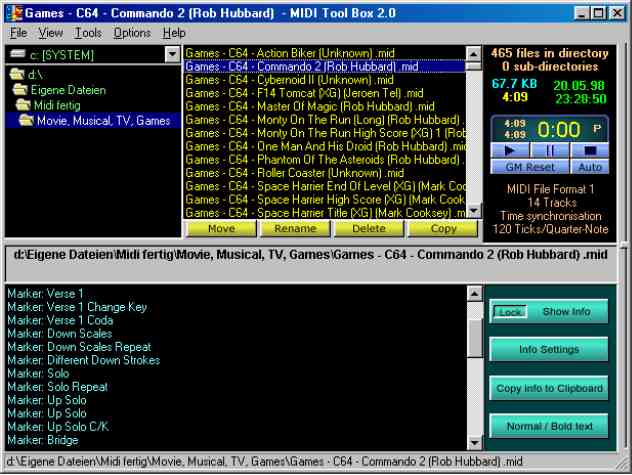This screenshot has width=632, height=475.
Task: Select One Man And His Droid file
Action: (x=325, y=146)
